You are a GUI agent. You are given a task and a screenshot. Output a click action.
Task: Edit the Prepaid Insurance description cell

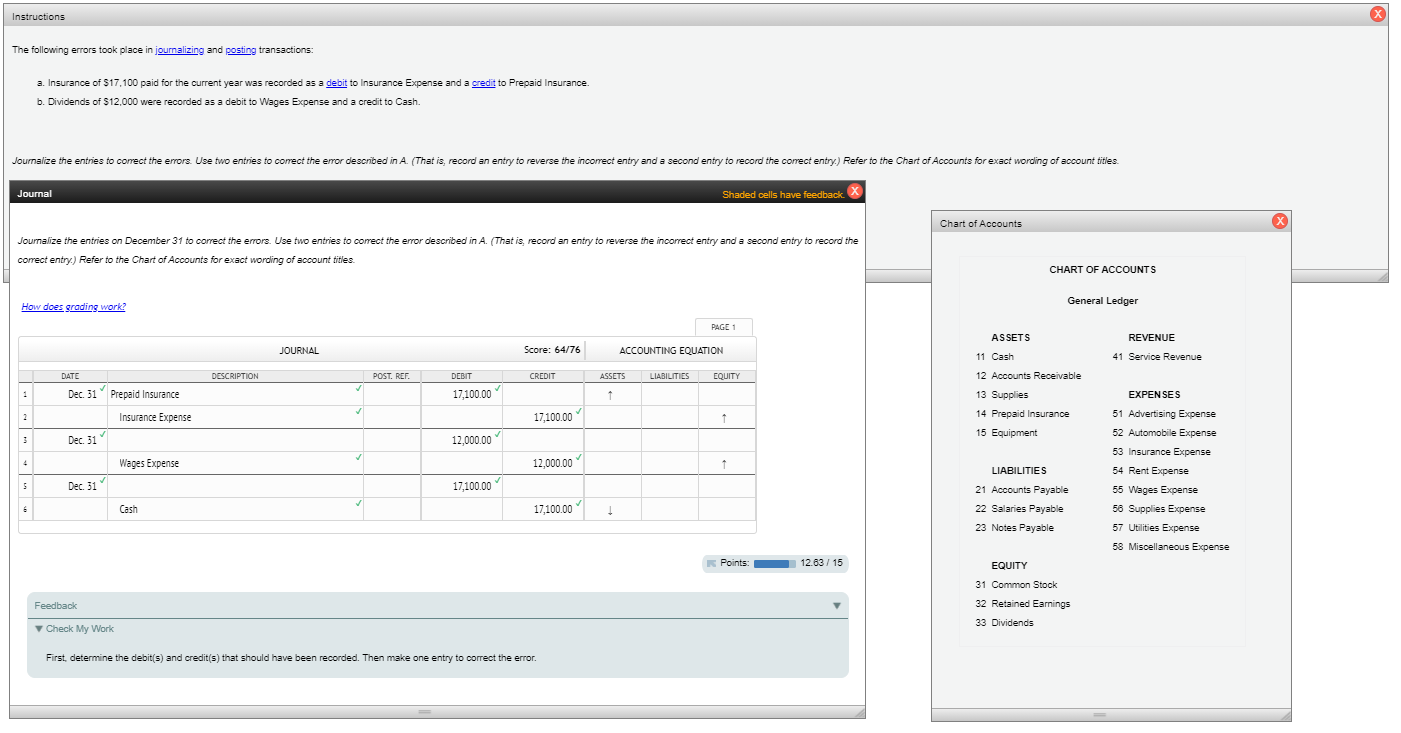[235, 394]
